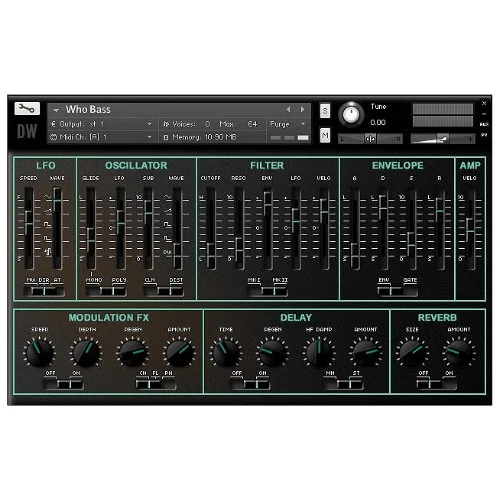
Task: Click the Delay TIME knob
Action: (226, 352)
